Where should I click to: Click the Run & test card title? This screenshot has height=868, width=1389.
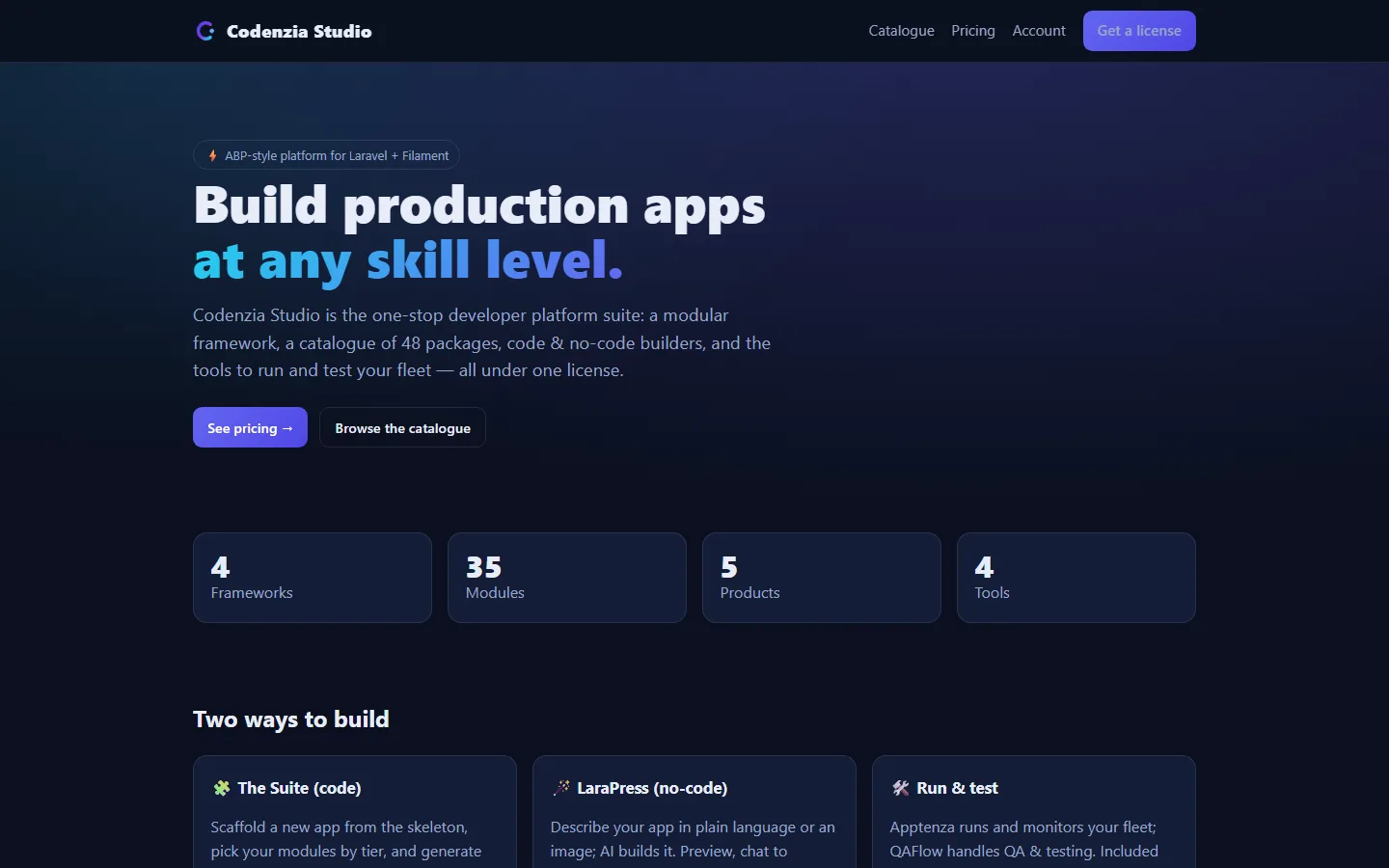[x=957, y=788]
